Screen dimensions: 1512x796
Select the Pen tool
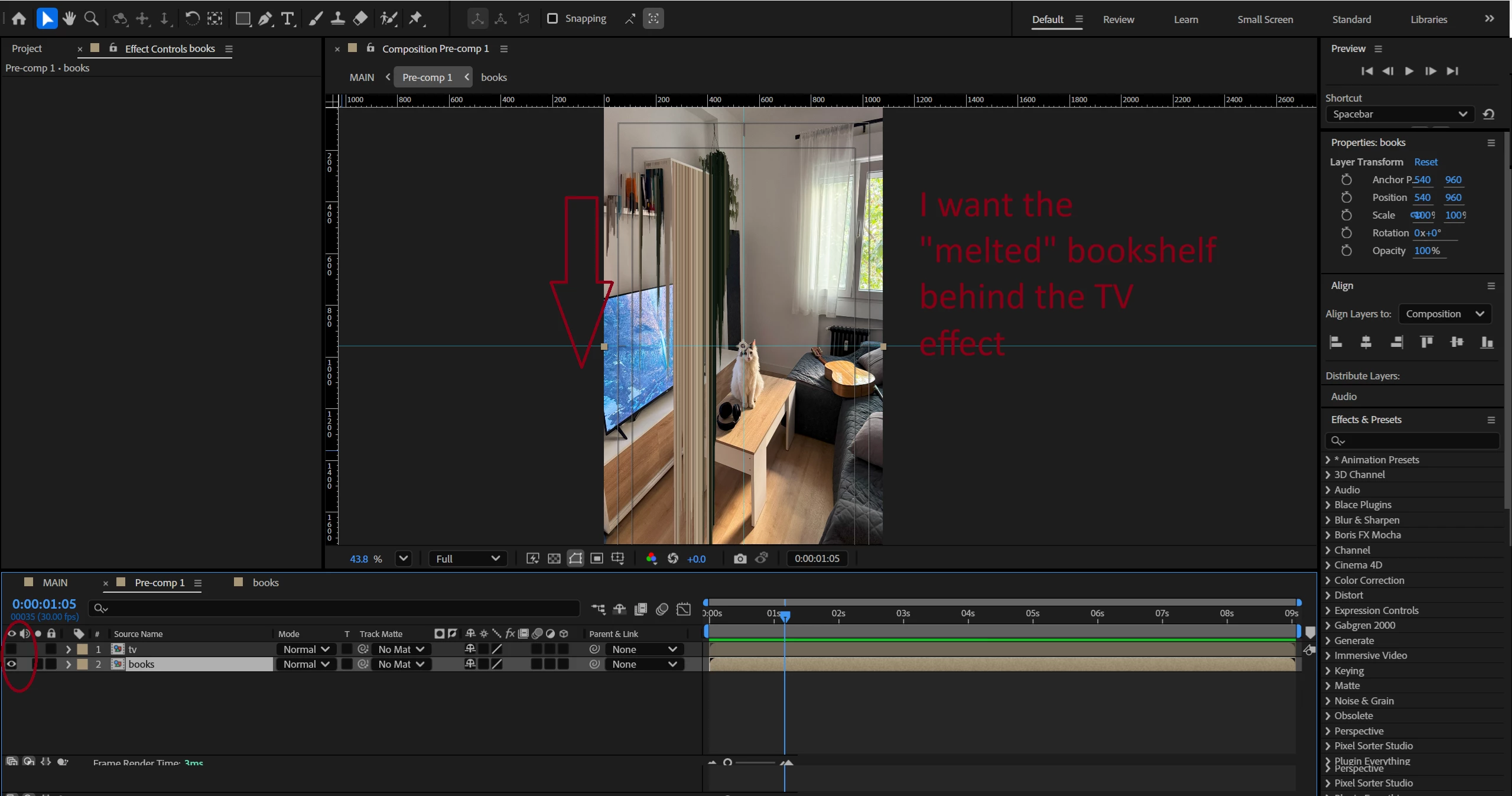[265, 18]
